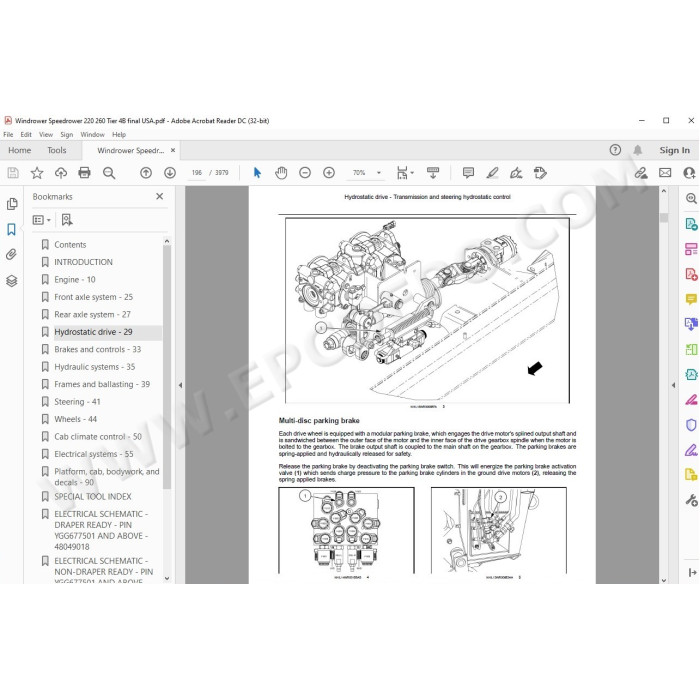
Task: Open the find text magnifier
Action: pos(109,173)
